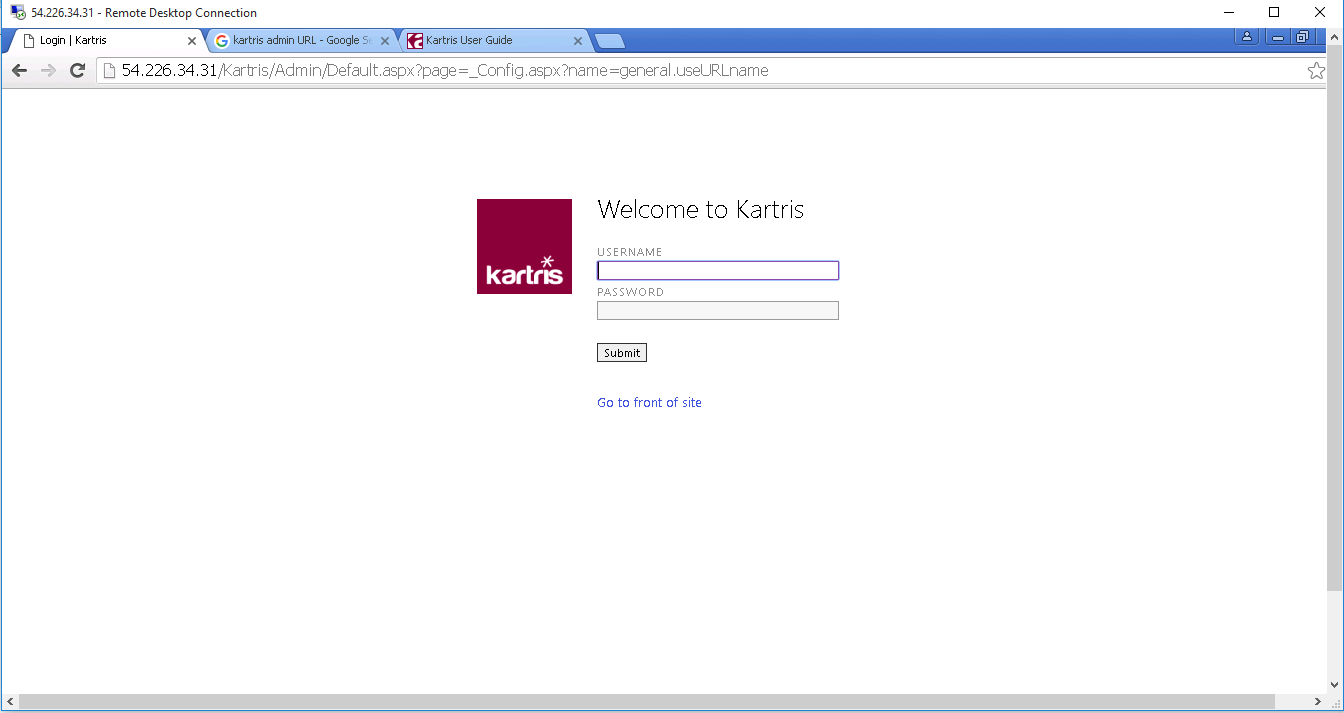Viewport: 1344px width, 713px height.
Task: Navigate back with the browser arrow
Action: tap(19, 70)
